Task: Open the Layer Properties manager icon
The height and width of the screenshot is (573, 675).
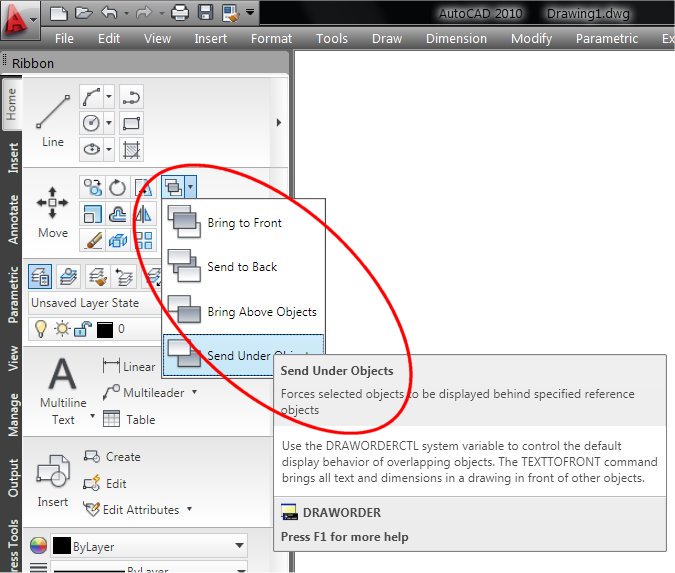Action: (40, 276)
